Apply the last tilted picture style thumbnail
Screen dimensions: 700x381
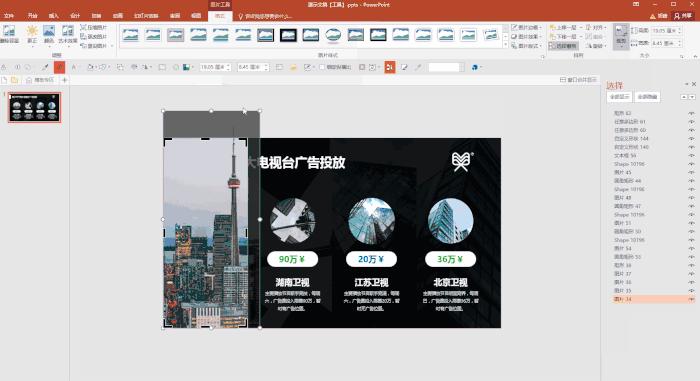491,35
